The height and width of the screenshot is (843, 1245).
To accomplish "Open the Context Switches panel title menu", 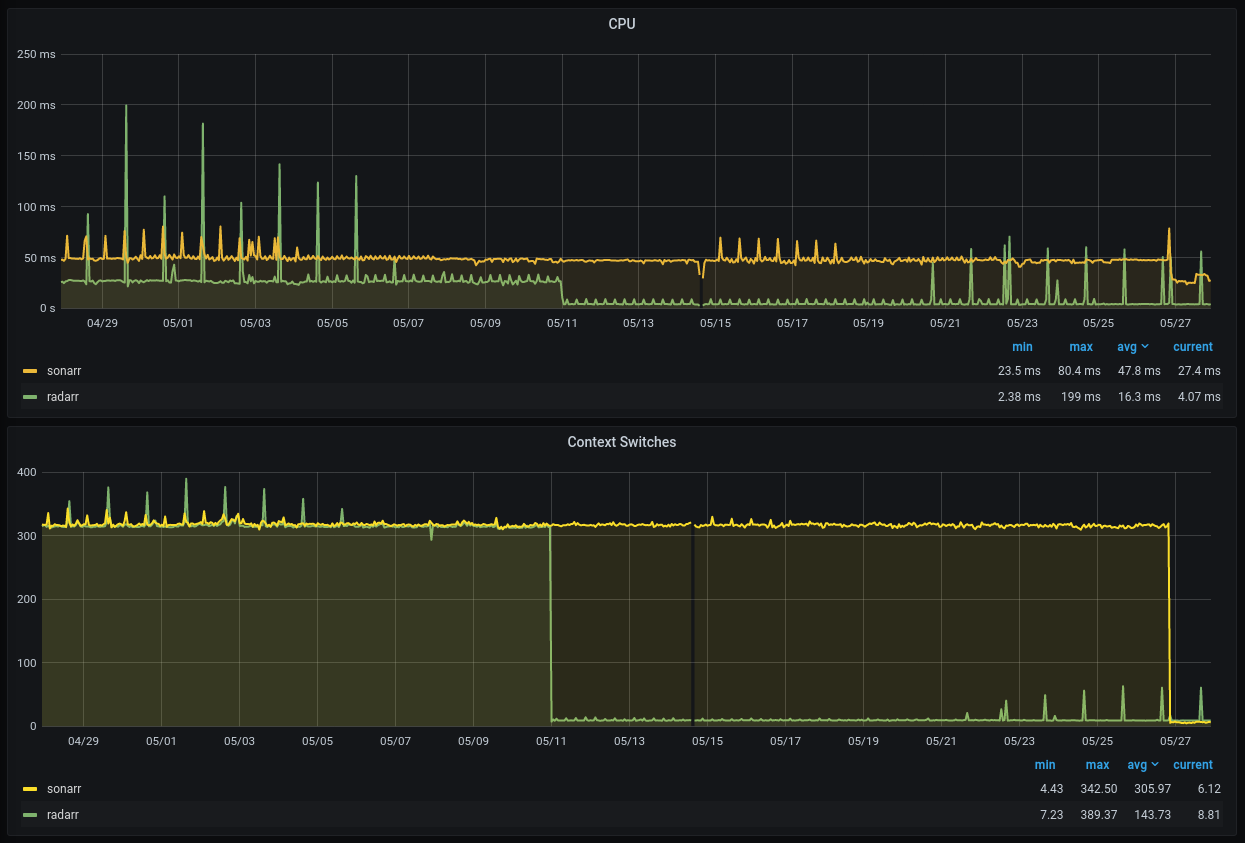I will 621,442.
